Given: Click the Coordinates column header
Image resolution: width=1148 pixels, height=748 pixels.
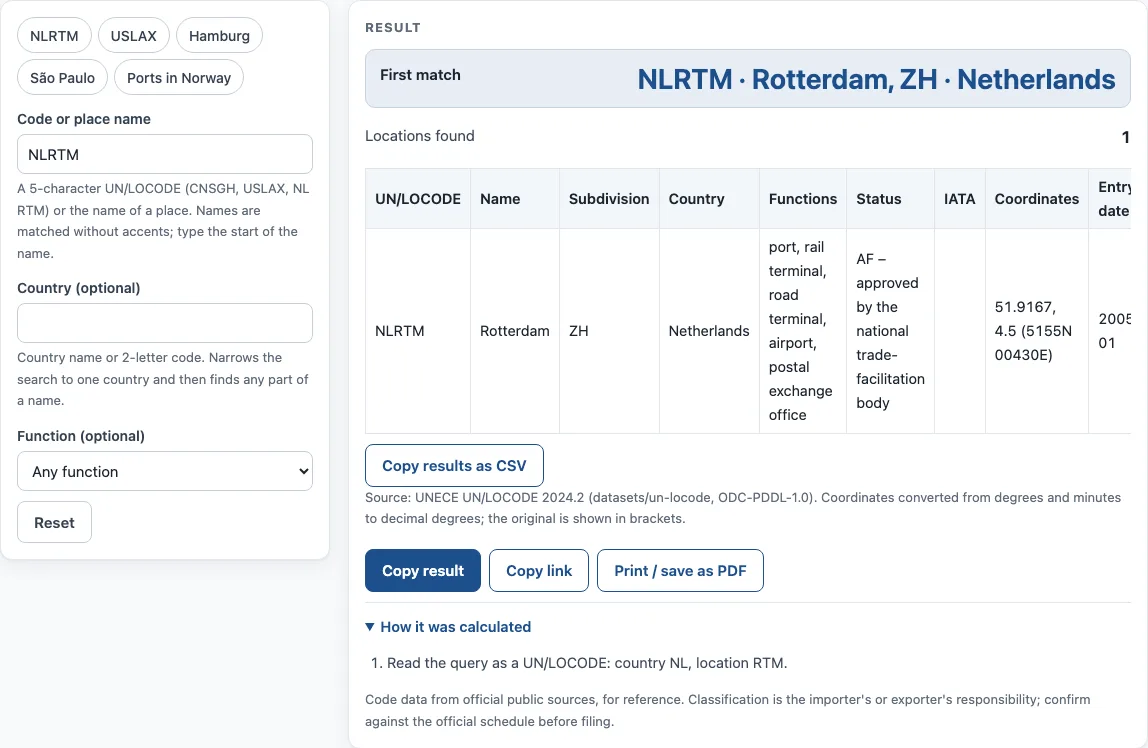Looking at the screenshot, I should (1037, 199).
